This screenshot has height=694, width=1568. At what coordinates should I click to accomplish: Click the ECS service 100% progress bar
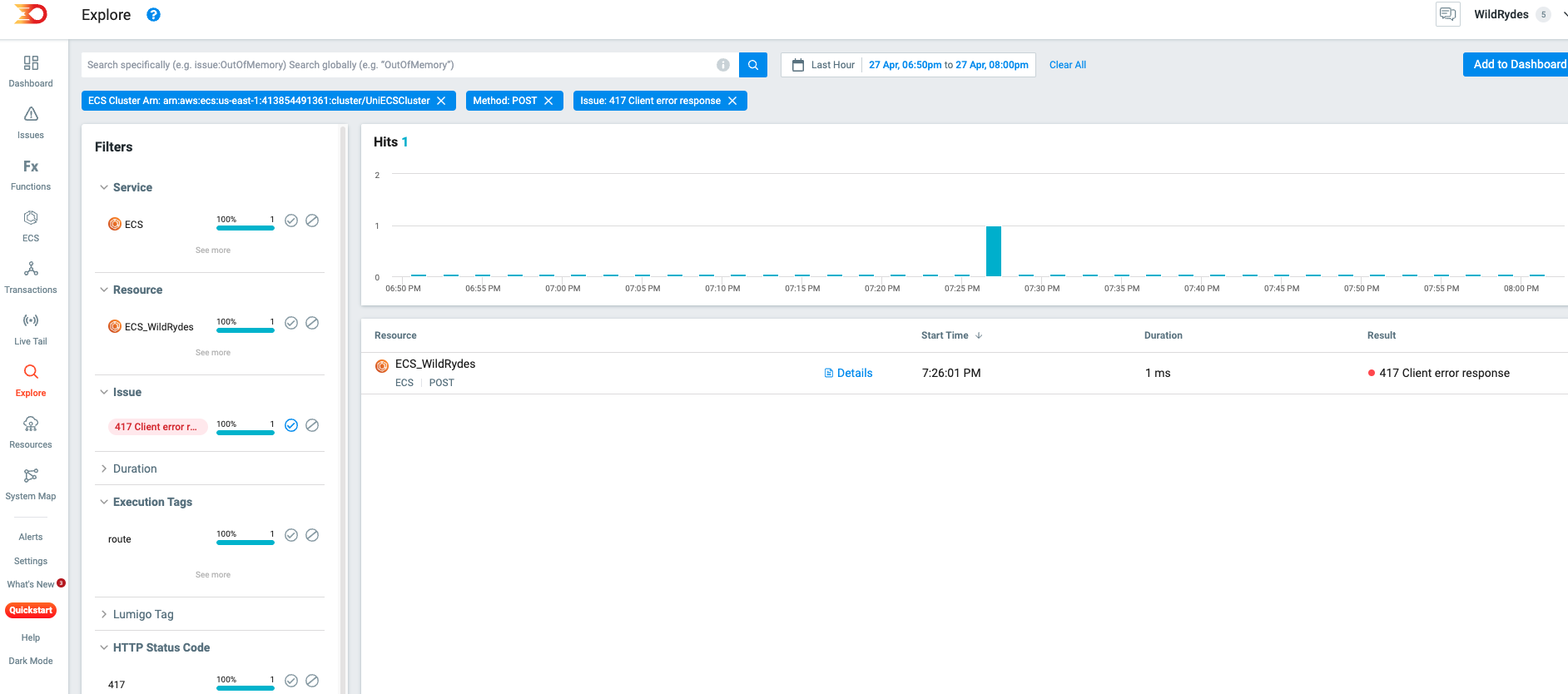[246, 228]
